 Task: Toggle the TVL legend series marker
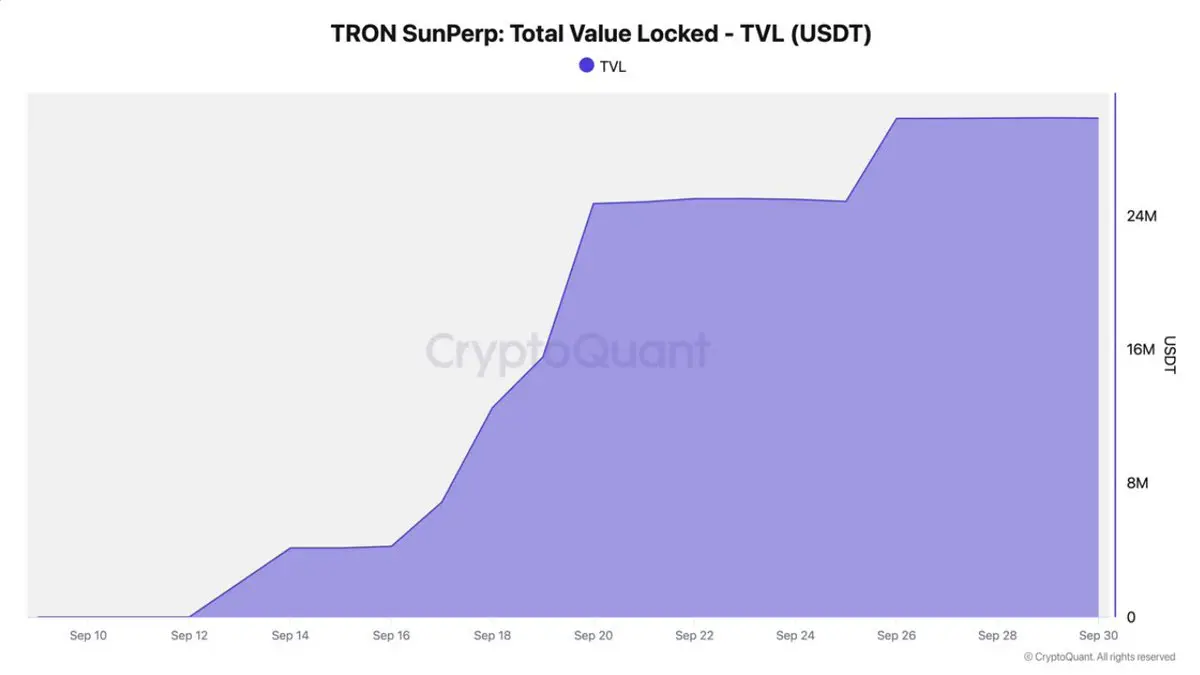pyautogui.click(x=603, y=66)
